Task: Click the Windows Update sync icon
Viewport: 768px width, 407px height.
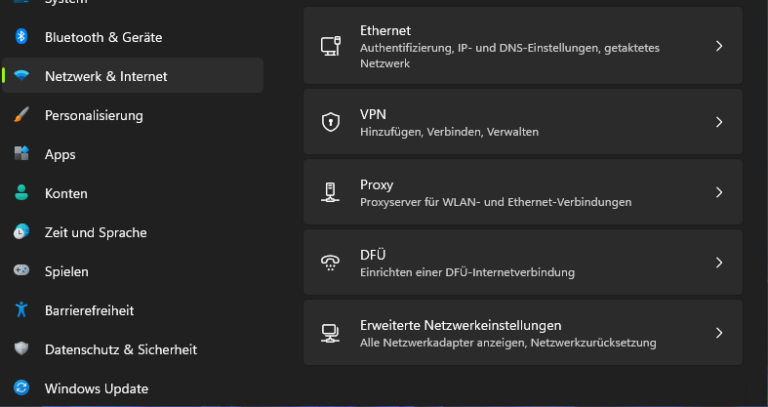Action: pos(21,388)
